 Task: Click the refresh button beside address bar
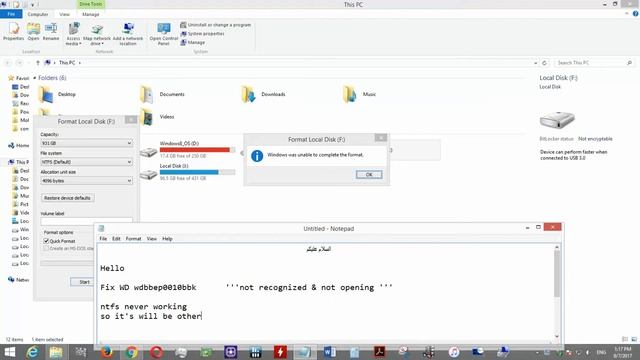pyautogui.click(x=544, y=63)
